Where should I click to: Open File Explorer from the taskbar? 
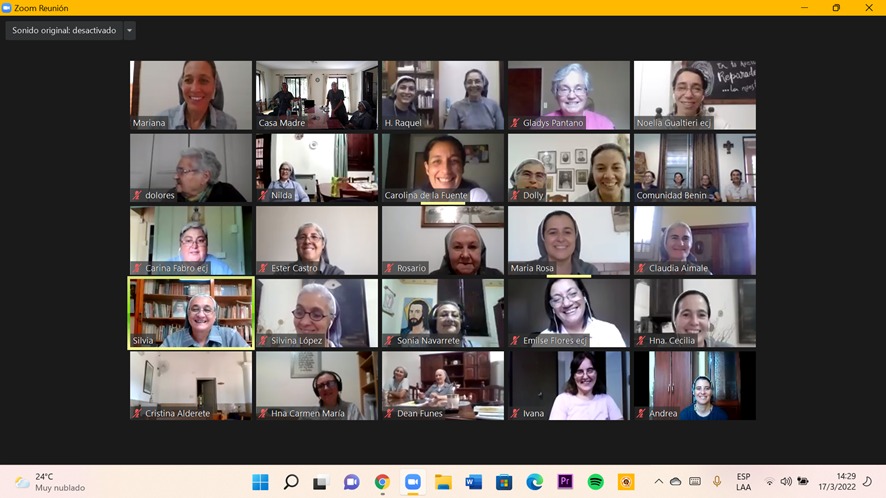[443, 482]
